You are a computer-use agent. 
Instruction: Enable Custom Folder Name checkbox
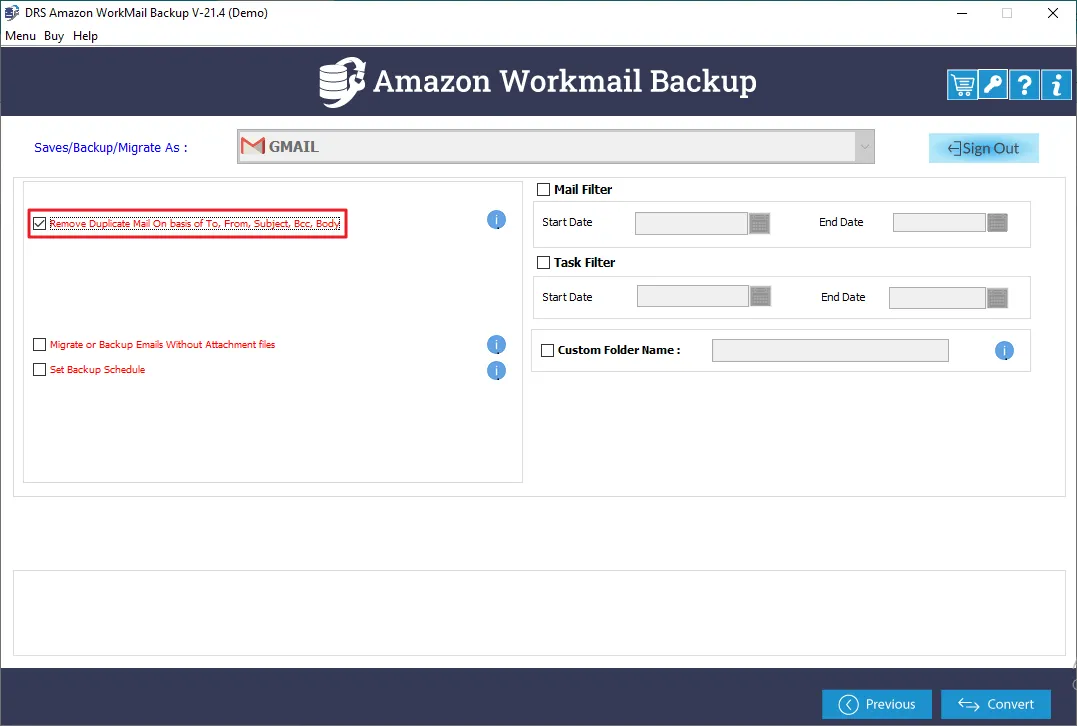[x=547, y=350]
